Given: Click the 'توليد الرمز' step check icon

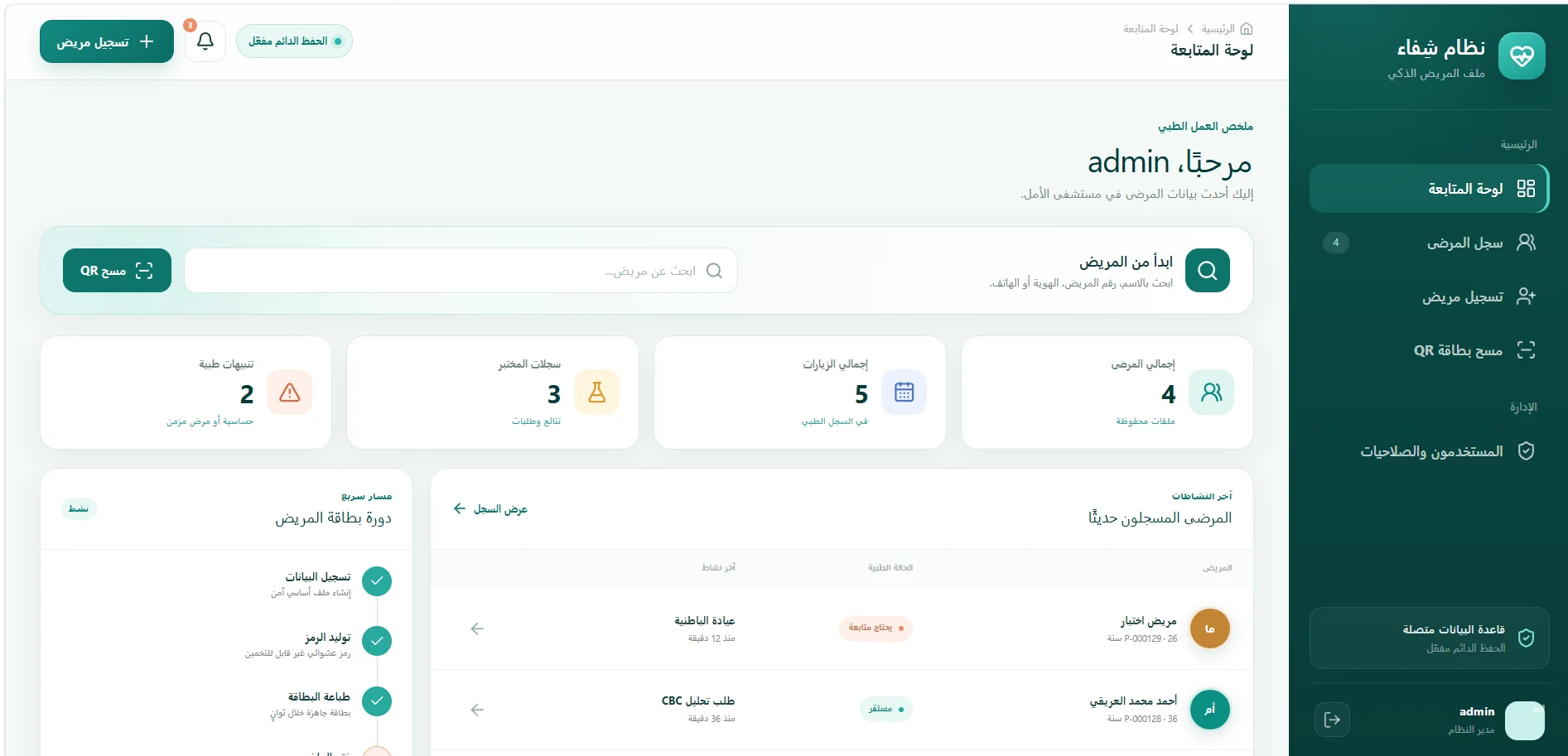Looking at the screenshot, I should tap(377, 641).
